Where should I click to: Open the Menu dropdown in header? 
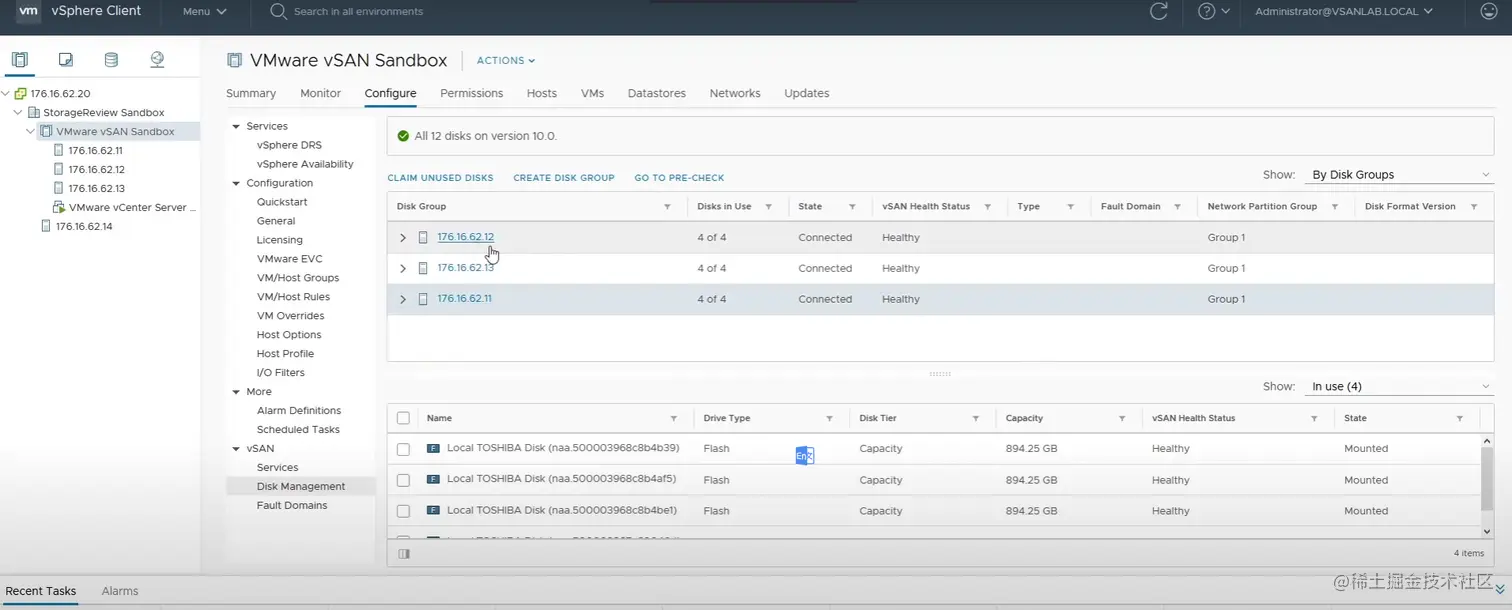point(205,11)
